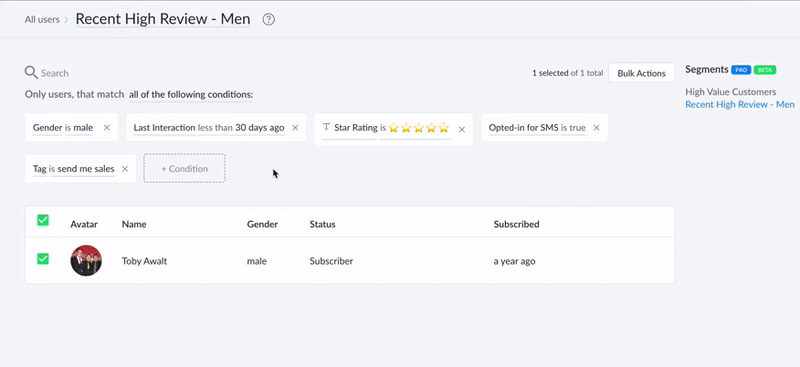Click the Segments heading

[x=707, y=69]
